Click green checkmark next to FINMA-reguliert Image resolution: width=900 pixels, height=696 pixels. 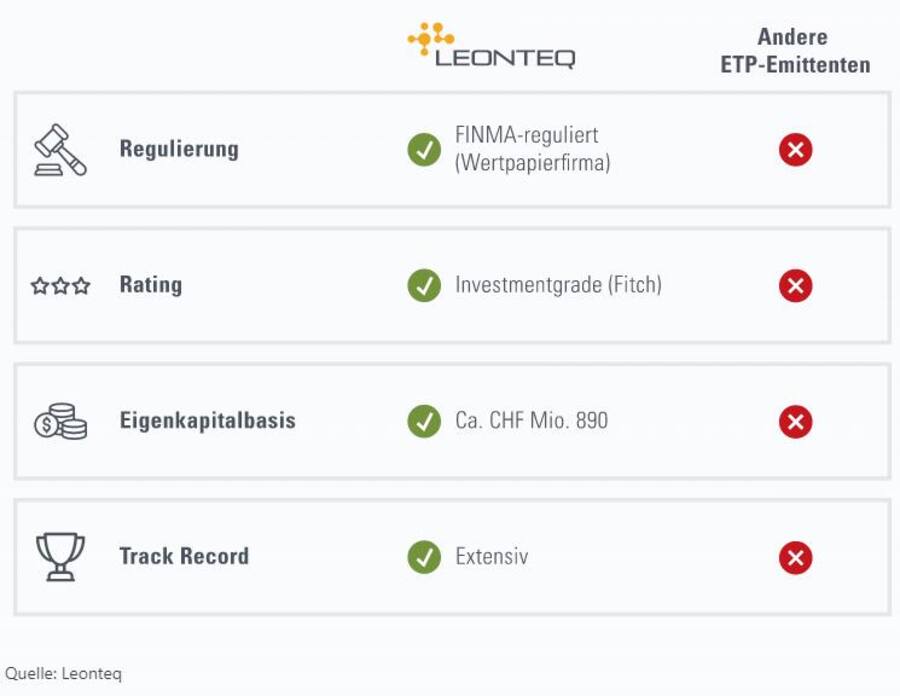tap(424, 150)
